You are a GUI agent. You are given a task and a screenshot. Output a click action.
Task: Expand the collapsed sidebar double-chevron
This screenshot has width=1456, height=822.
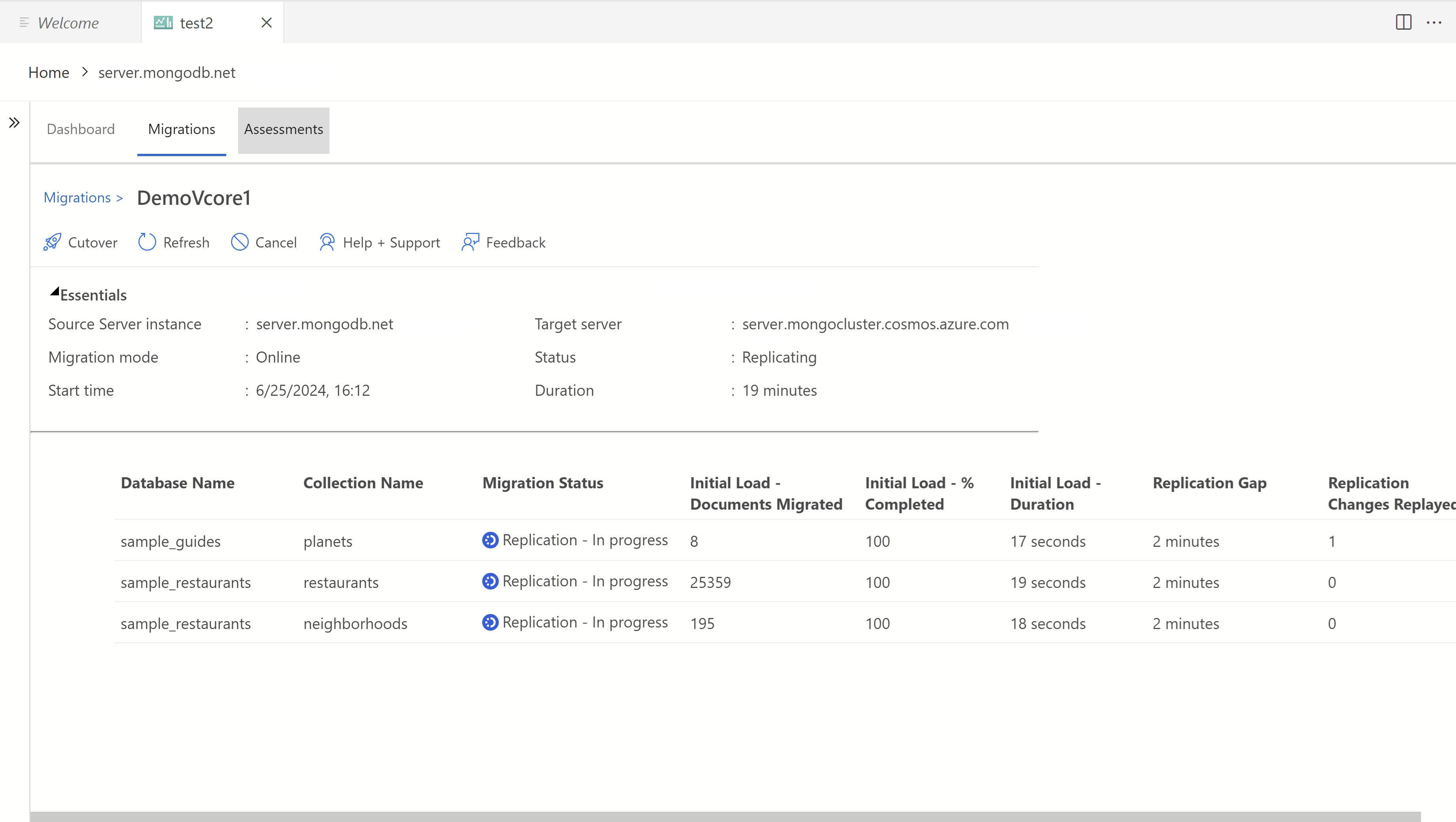[x=15, y=123]
